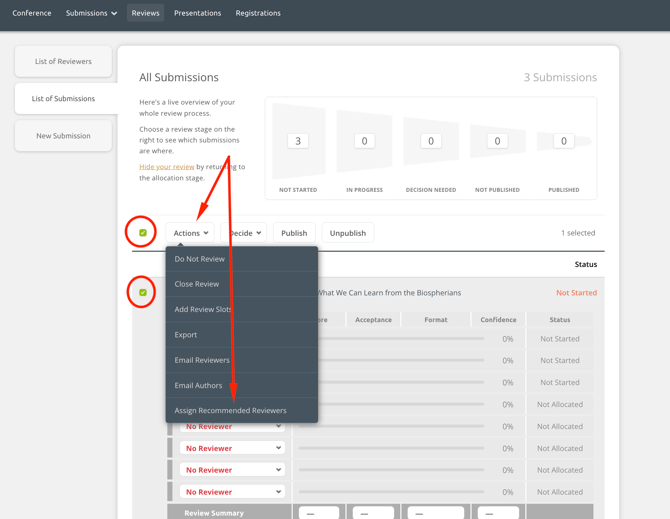Choose 'Email Authors' option
The width and height of the screenshot is (670, 519).
pyautogui.click(x=199, y=385)
